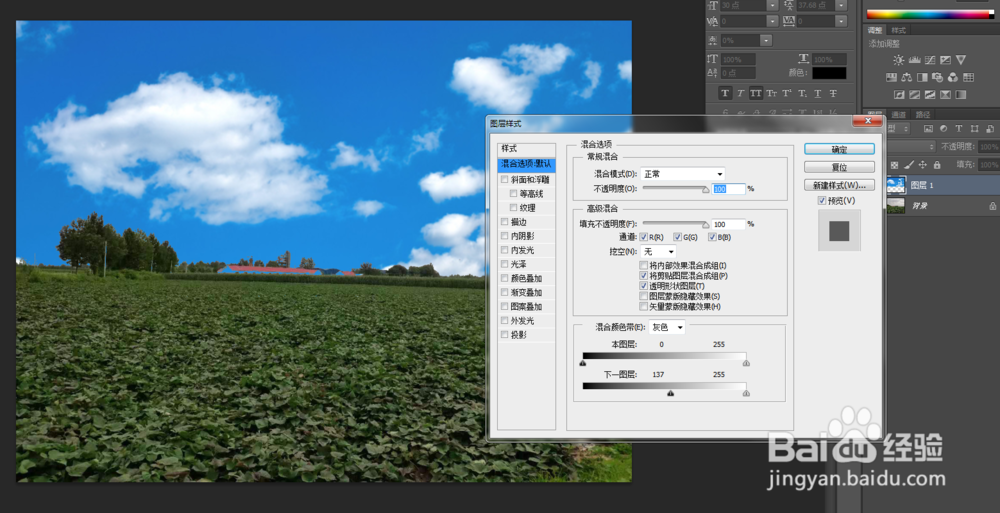
Task: Enable 外发光 outer glow checkbox
Action: coord(504,320)
